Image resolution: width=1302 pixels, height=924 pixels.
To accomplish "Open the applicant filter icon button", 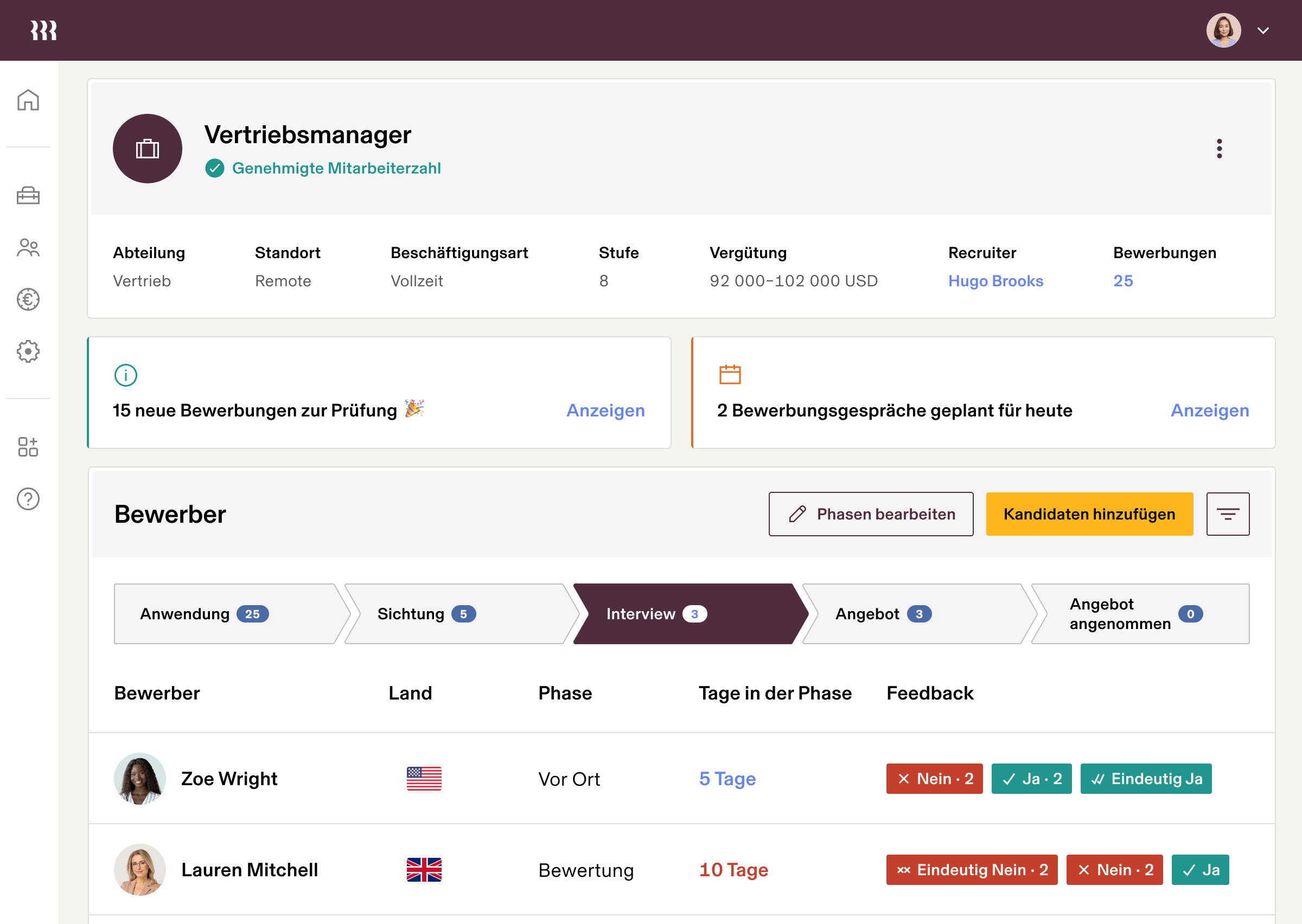I will [x=1228, y=514].
